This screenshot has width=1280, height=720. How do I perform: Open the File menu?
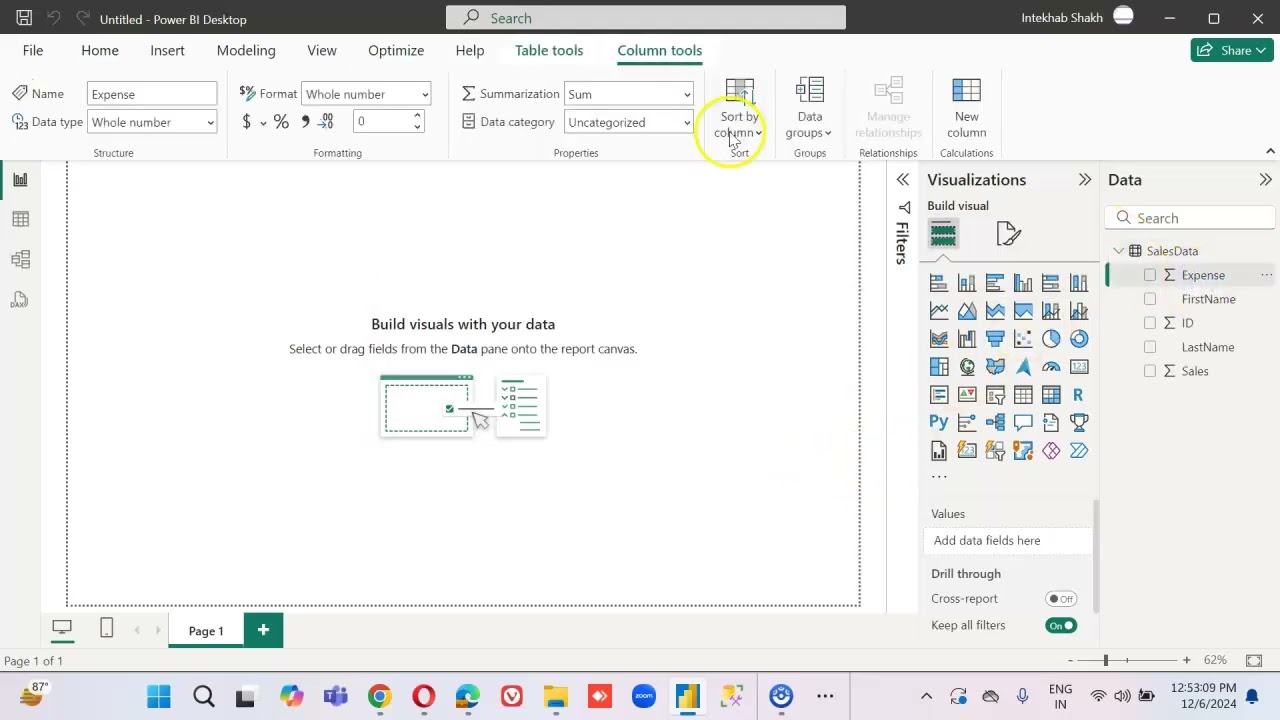pos(33,50)
